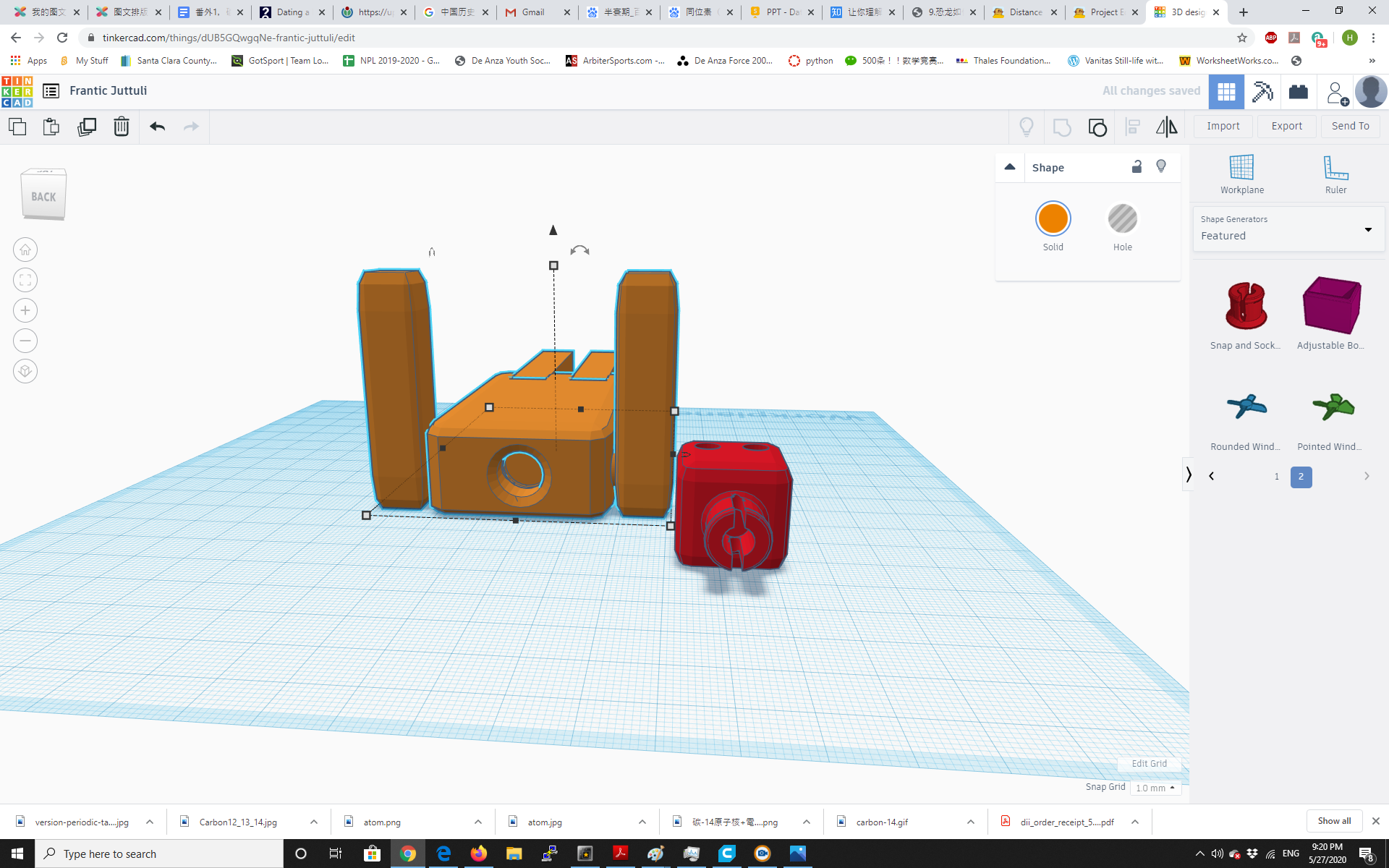Go to shapes page 2
Screen dimensions: 1389x868
click(1301, 477)
